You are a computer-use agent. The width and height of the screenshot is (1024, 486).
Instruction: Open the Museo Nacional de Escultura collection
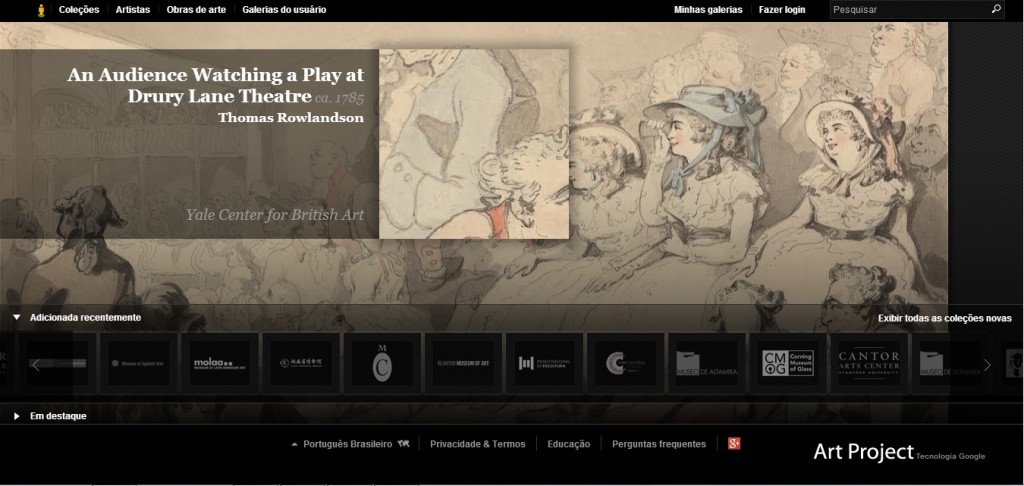coord(544,363)
